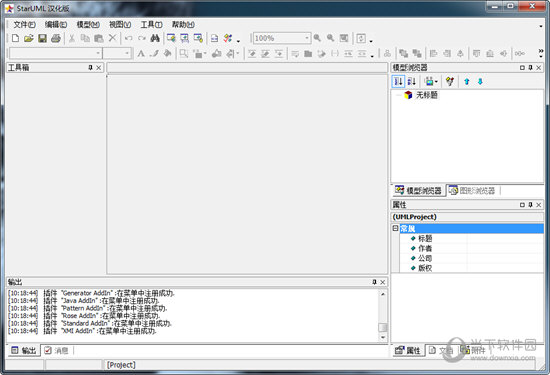Viewport: 550px width, 375px height.
Task: Select the 公司 property row
Action: 472,258
